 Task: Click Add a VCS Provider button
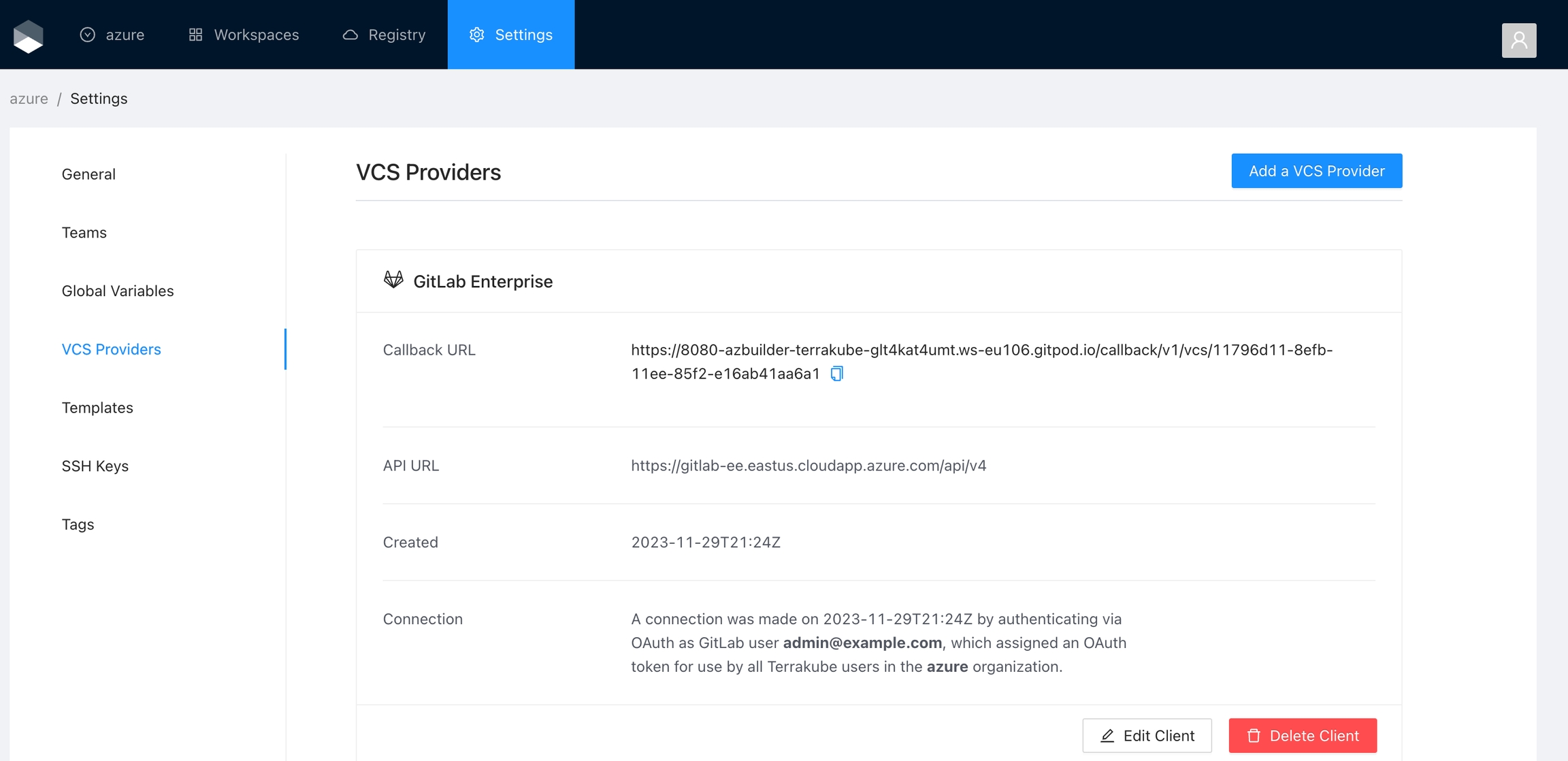[1316, 171]
